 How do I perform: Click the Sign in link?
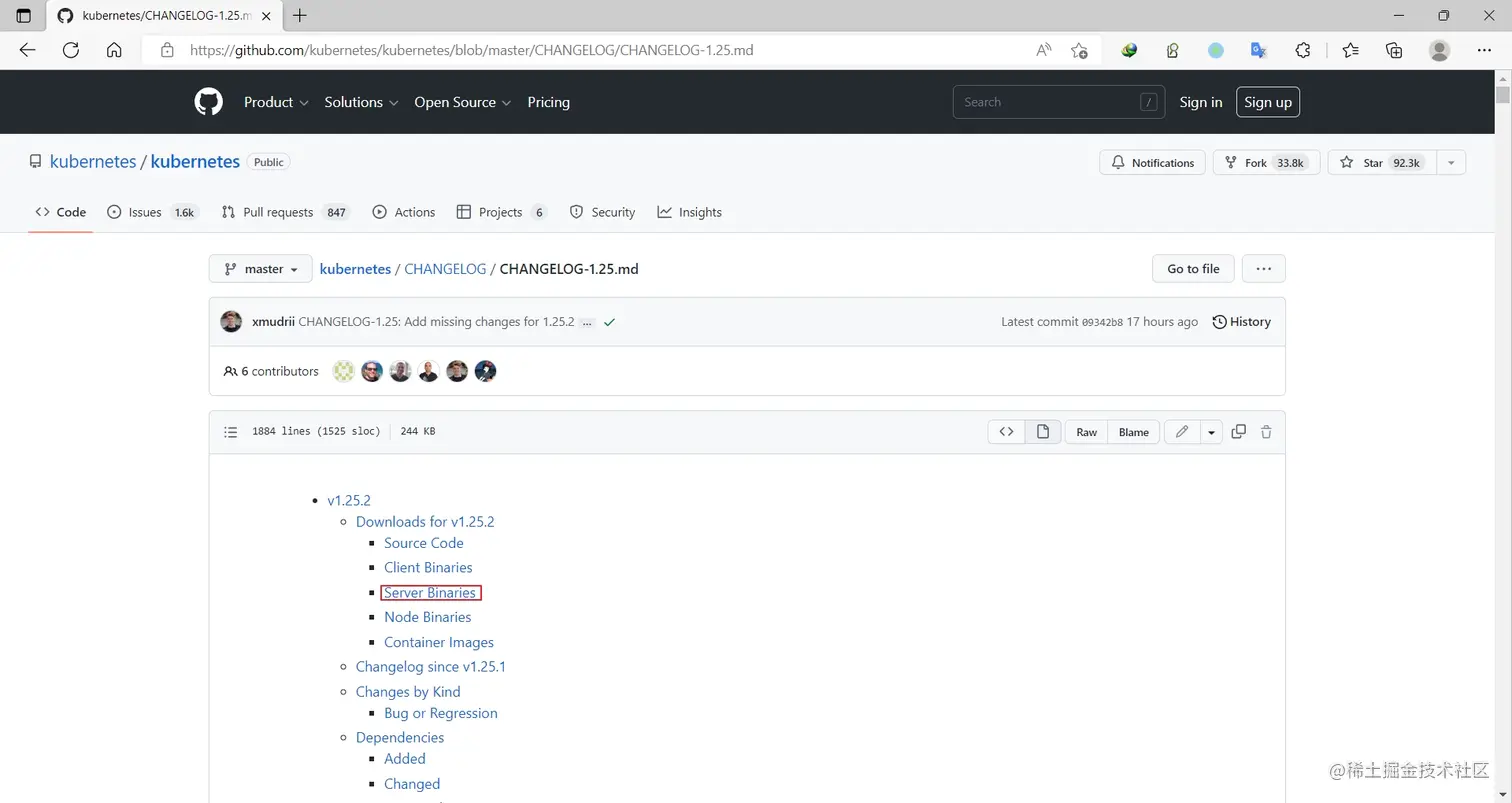coord(1200,102)
